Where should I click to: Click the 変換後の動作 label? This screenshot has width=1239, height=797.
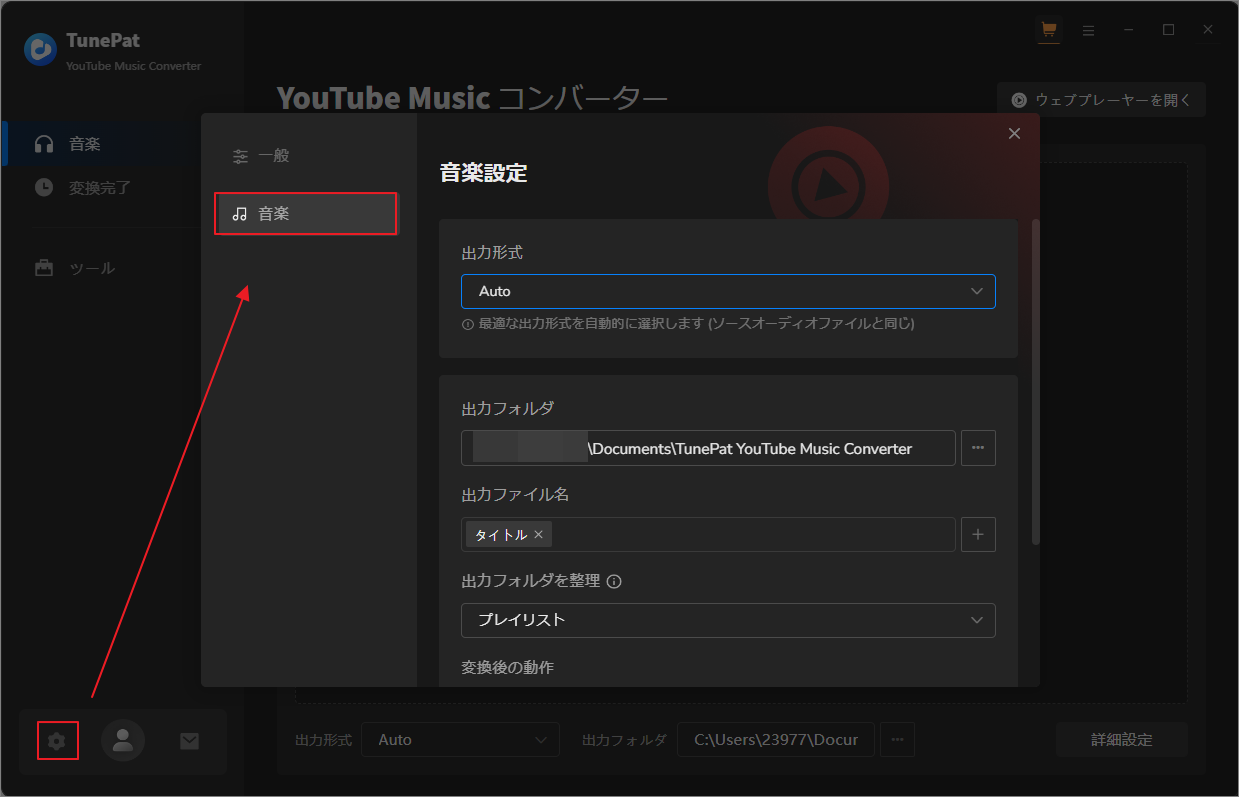507,667
